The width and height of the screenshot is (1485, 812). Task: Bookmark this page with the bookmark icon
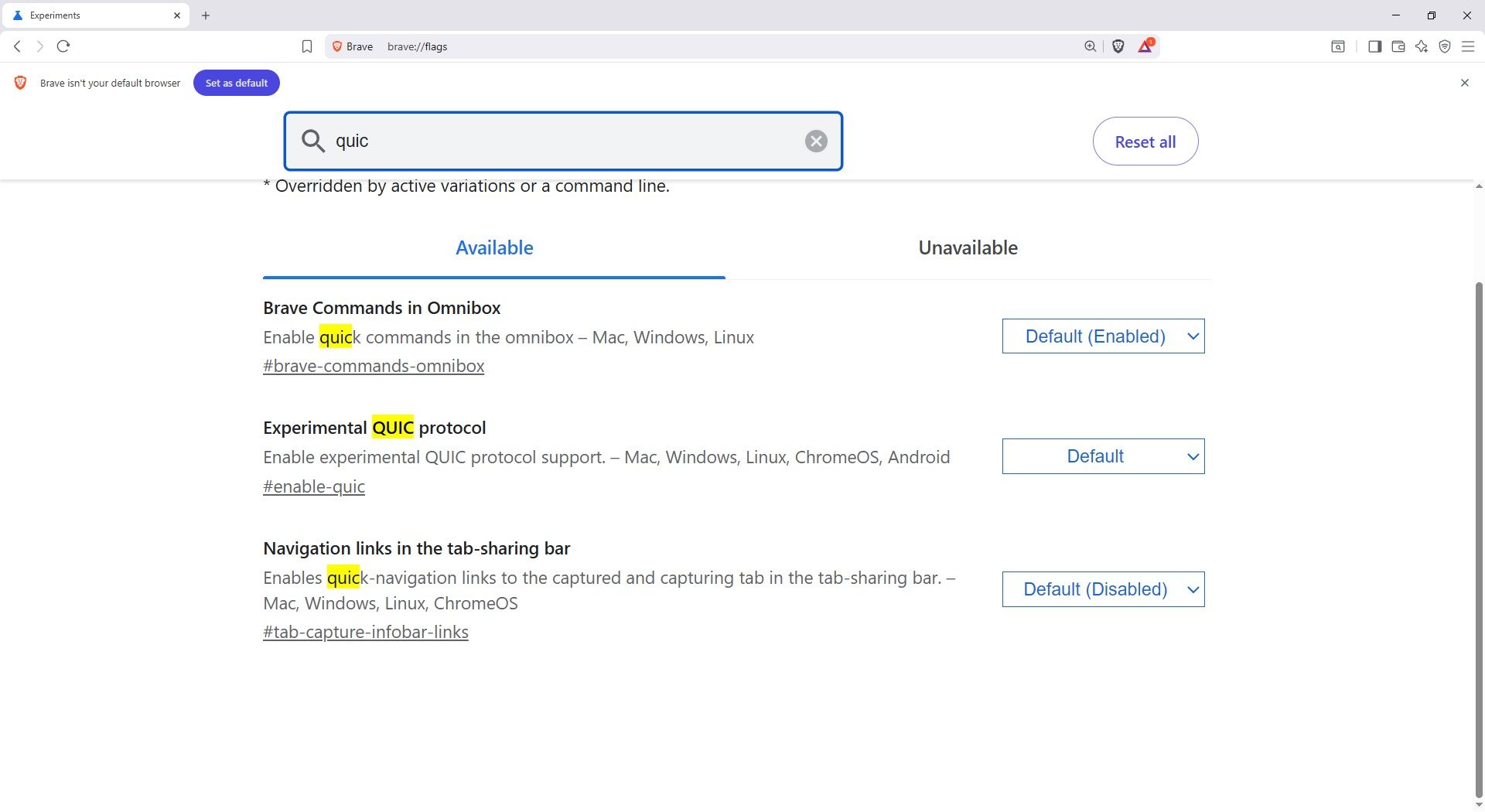[x=307, y=46]
